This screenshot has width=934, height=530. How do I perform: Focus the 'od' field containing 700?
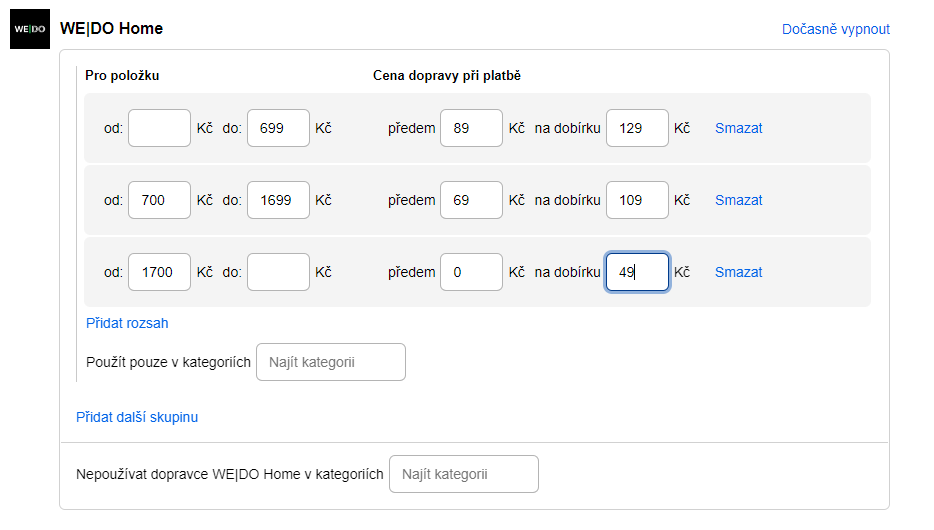[159, 200]
